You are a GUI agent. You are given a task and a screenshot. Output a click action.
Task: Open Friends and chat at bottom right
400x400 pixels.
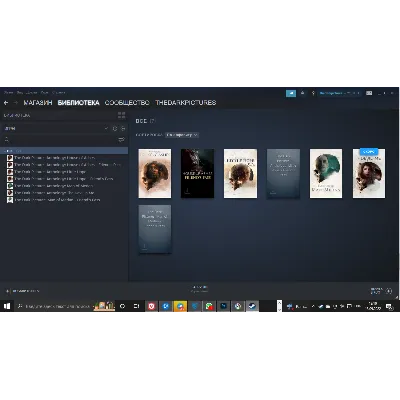[381, 291]
